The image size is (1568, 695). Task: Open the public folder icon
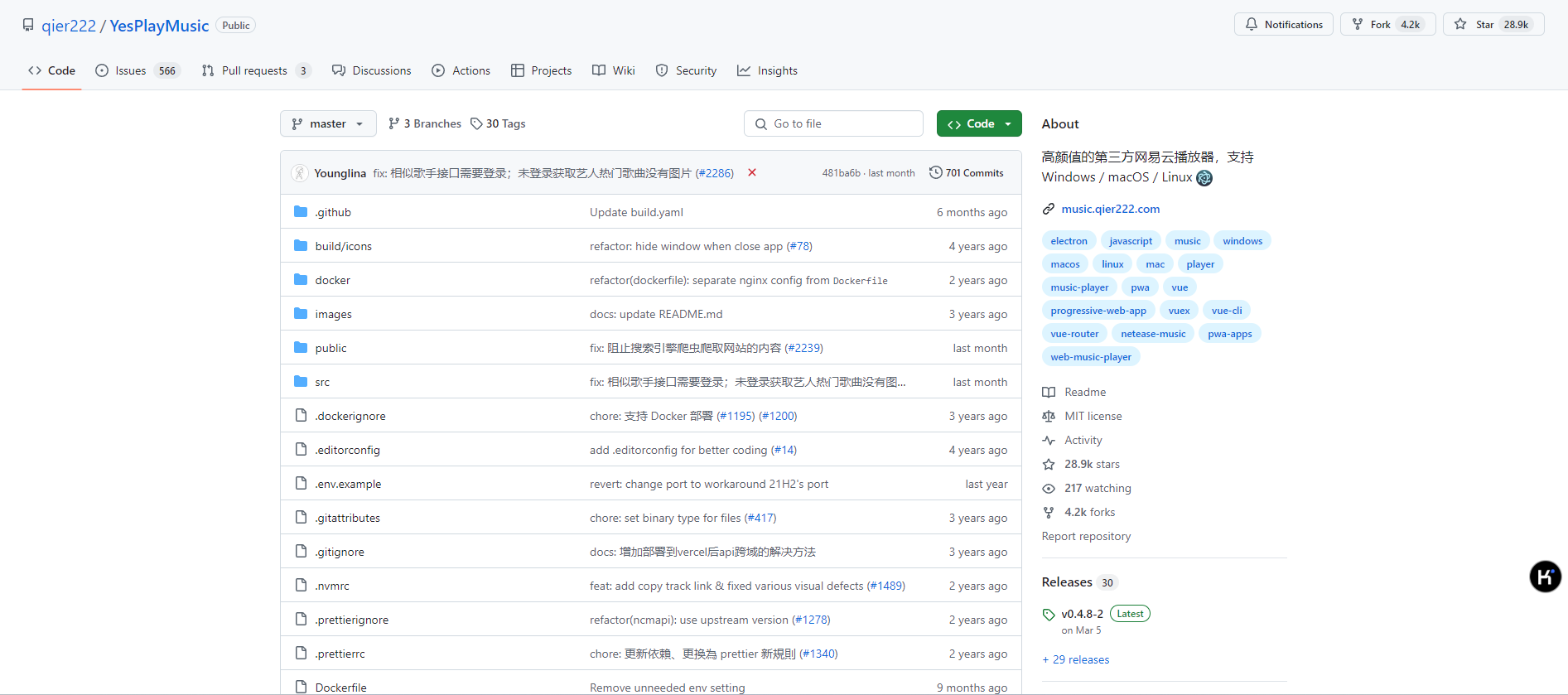301,348
